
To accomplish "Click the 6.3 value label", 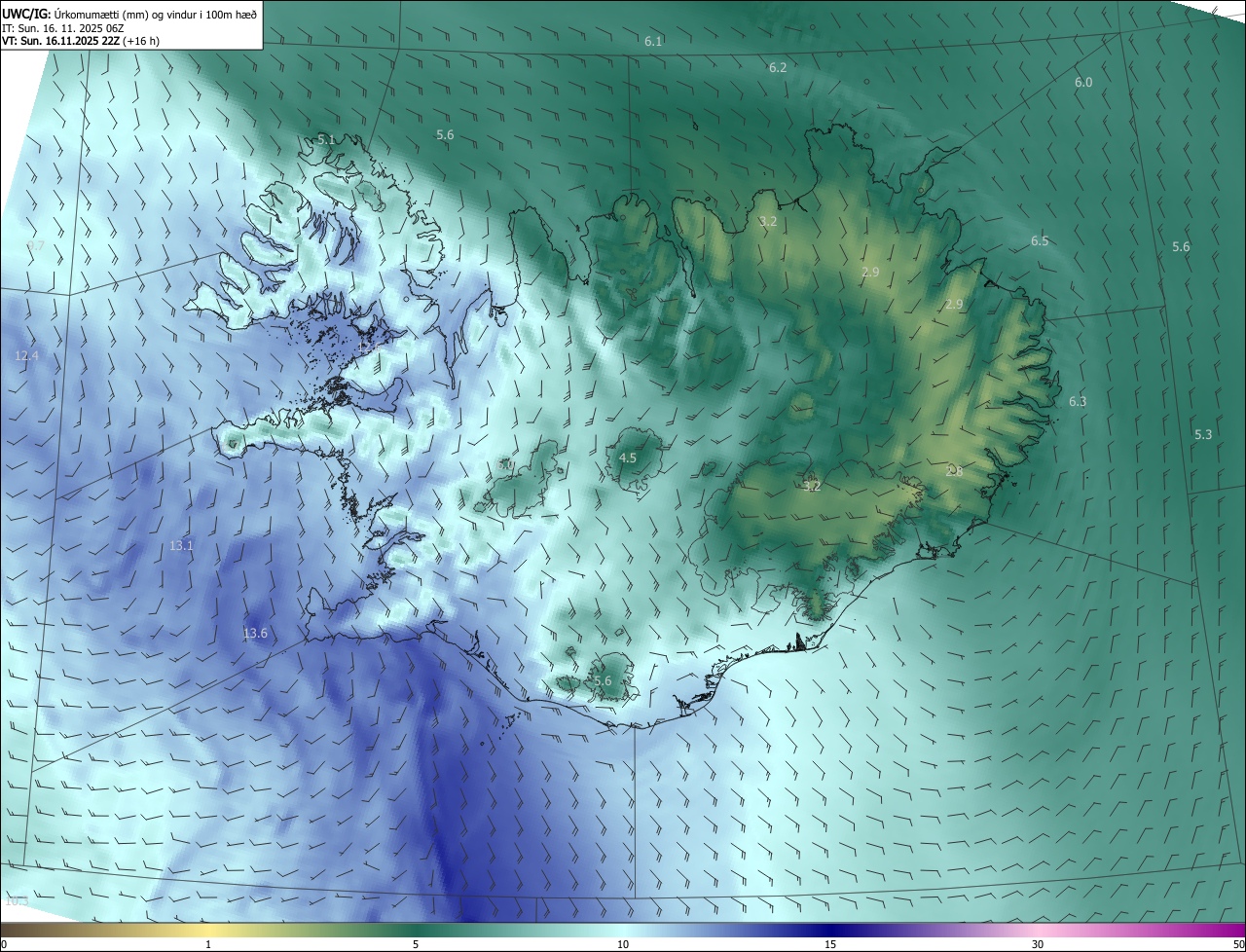I will click(1078, 401).
